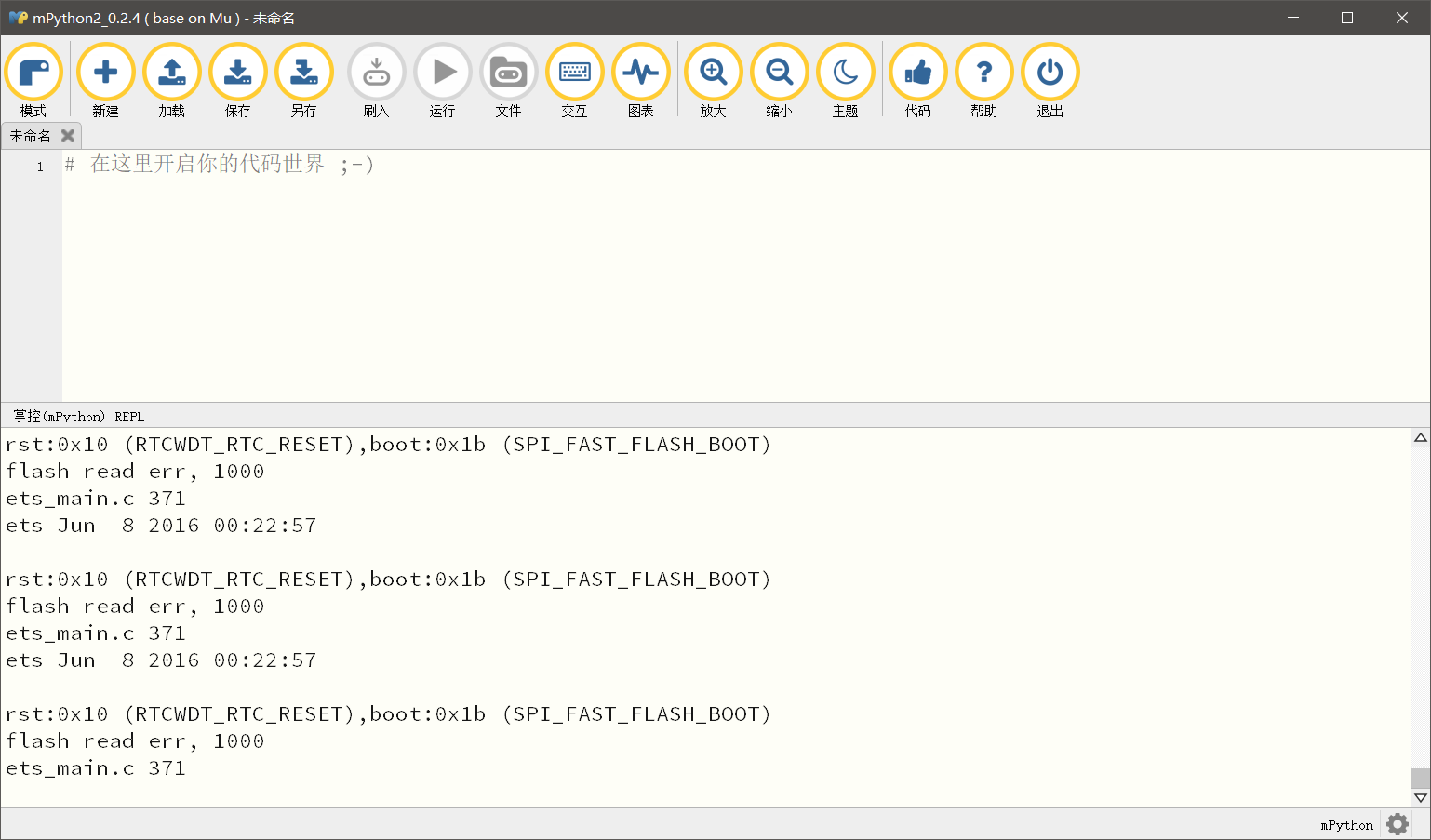Open the 文件 file manager
Viewport: 1431px width, 840px height.
tap(509, 81)
